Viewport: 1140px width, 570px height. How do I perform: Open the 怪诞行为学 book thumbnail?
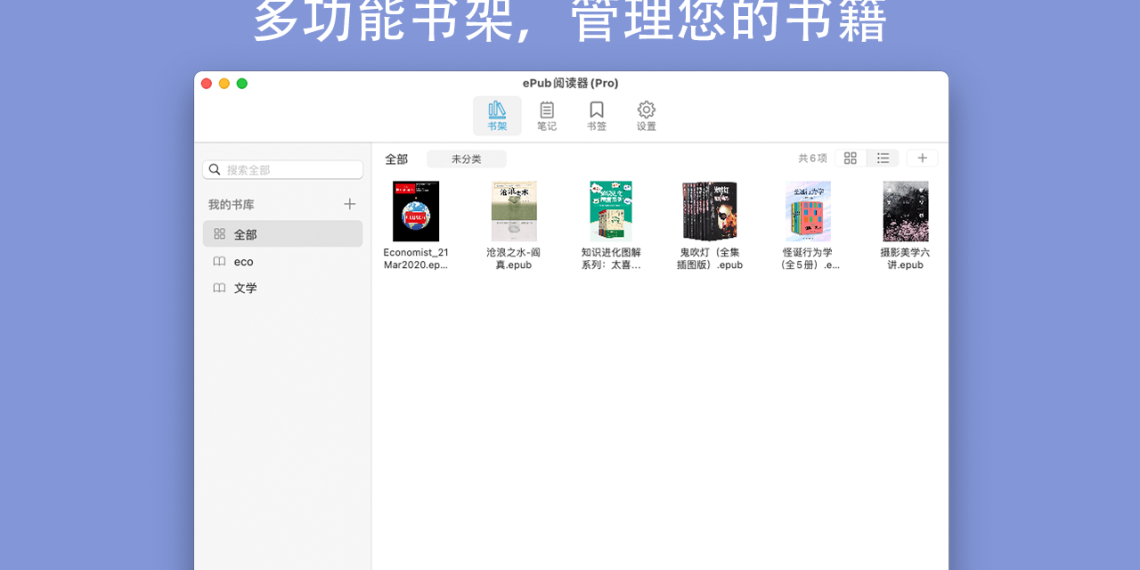tap(807, 211)
